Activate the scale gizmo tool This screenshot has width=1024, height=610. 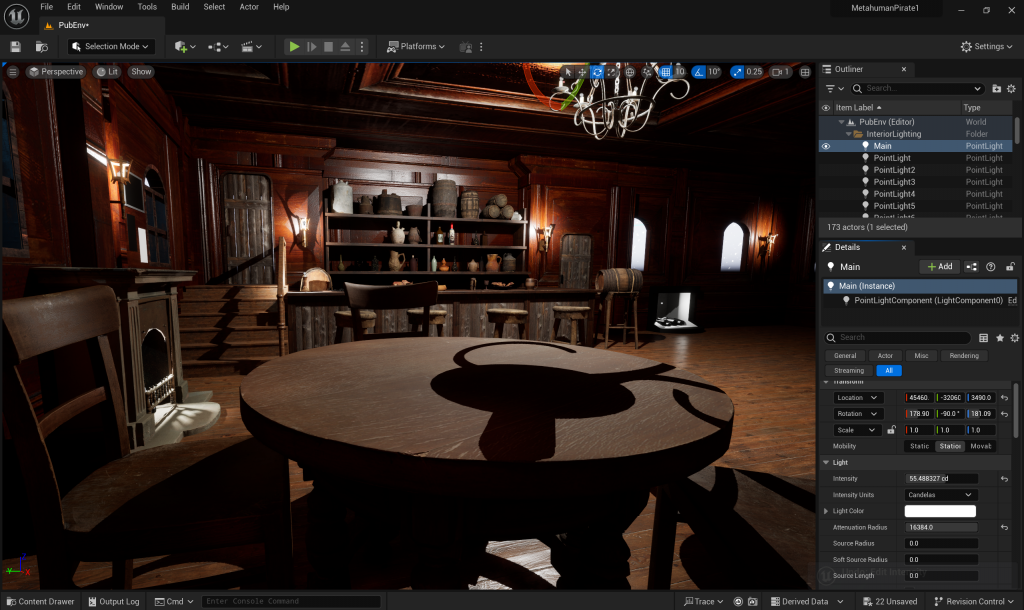click(611, 72)
